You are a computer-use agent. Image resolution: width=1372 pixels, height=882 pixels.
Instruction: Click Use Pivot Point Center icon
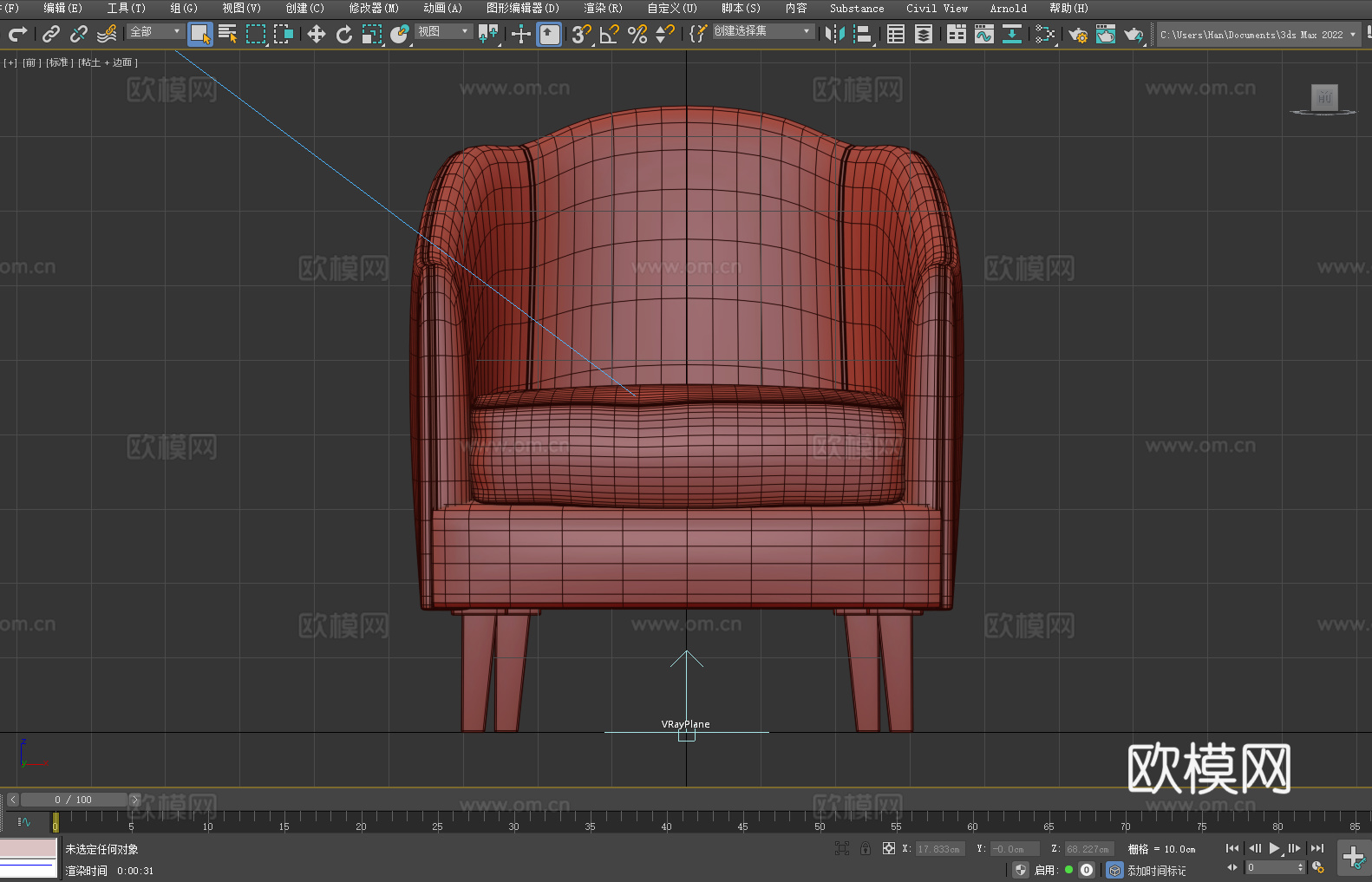tap(488, 34)
